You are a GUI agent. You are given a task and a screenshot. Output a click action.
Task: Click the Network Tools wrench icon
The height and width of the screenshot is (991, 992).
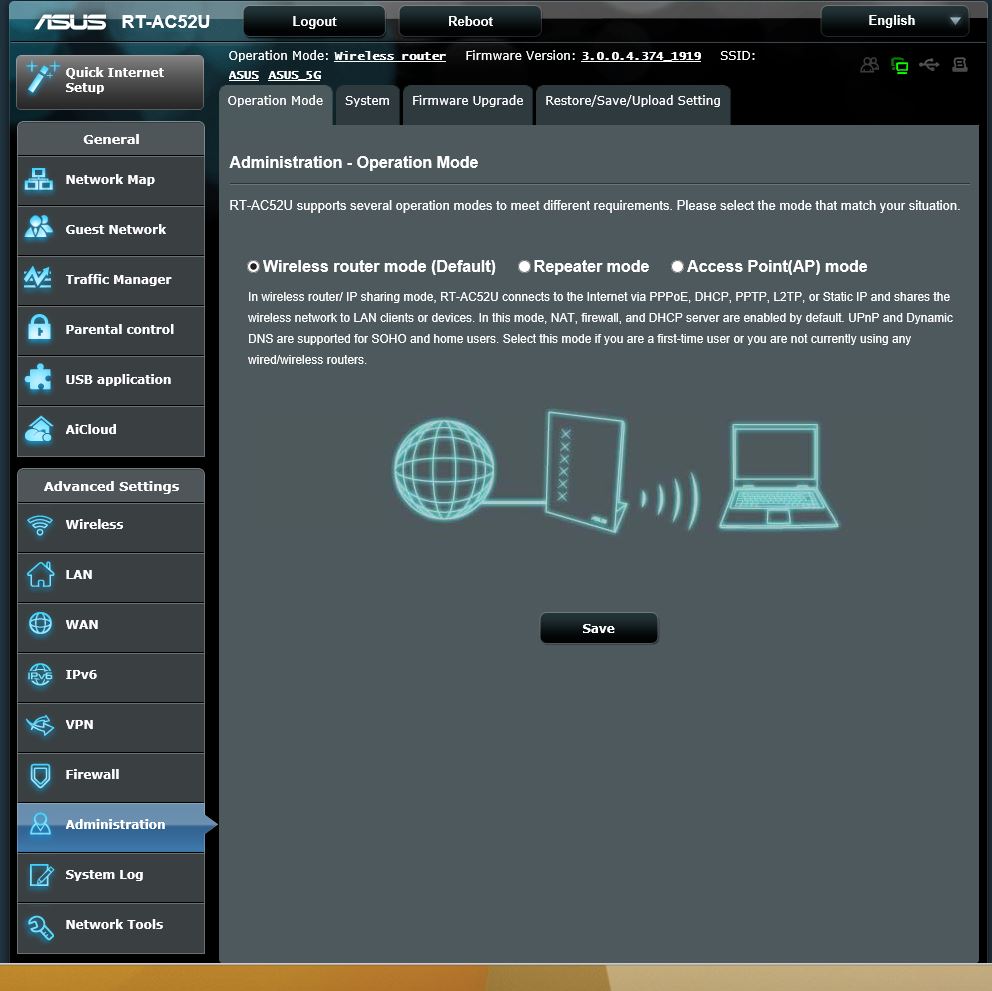point(40,926)
